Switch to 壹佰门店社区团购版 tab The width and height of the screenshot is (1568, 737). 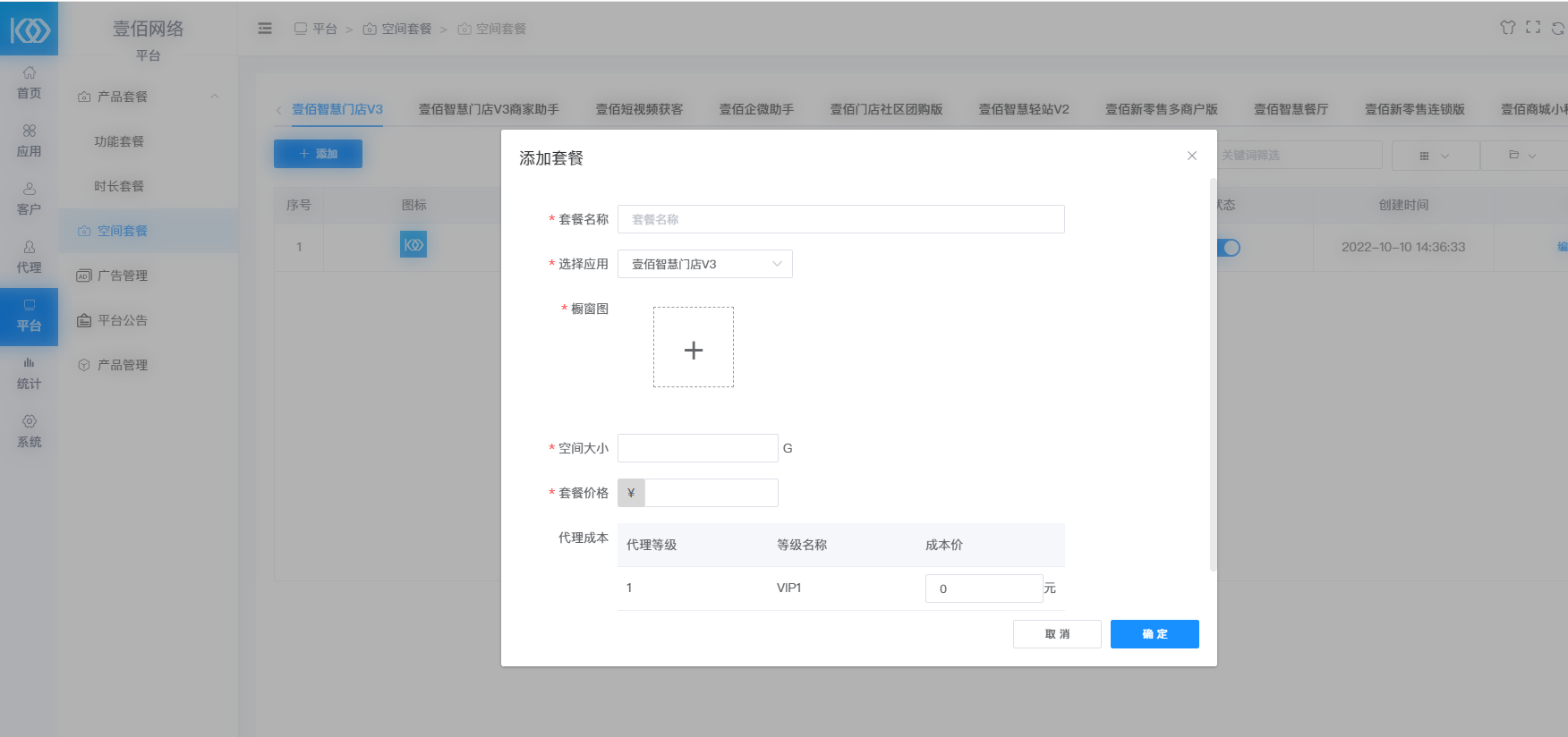point(886,109)
